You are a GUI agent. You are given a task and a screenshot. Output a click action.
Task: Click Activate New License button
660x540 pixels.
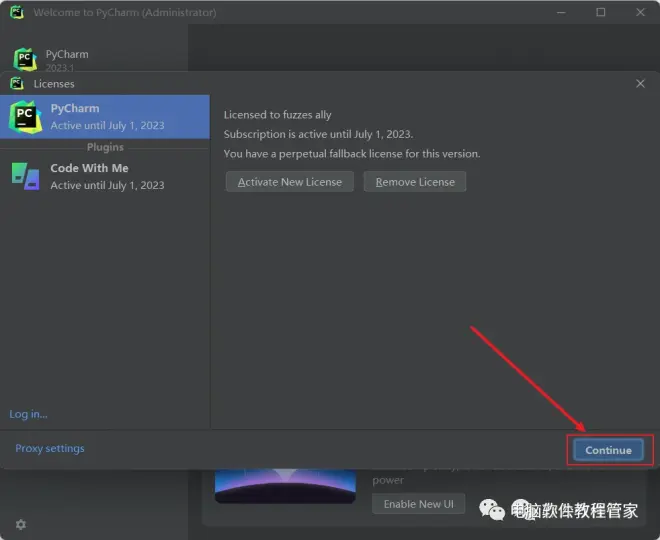(x=290, y=182)
